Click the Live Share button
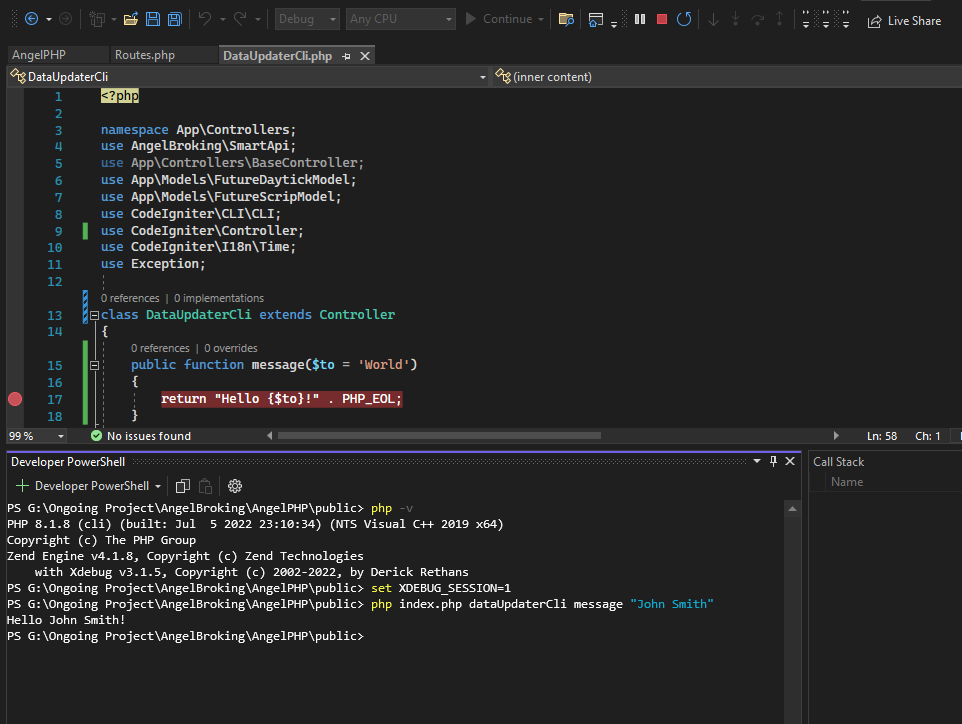 [904, 20]
